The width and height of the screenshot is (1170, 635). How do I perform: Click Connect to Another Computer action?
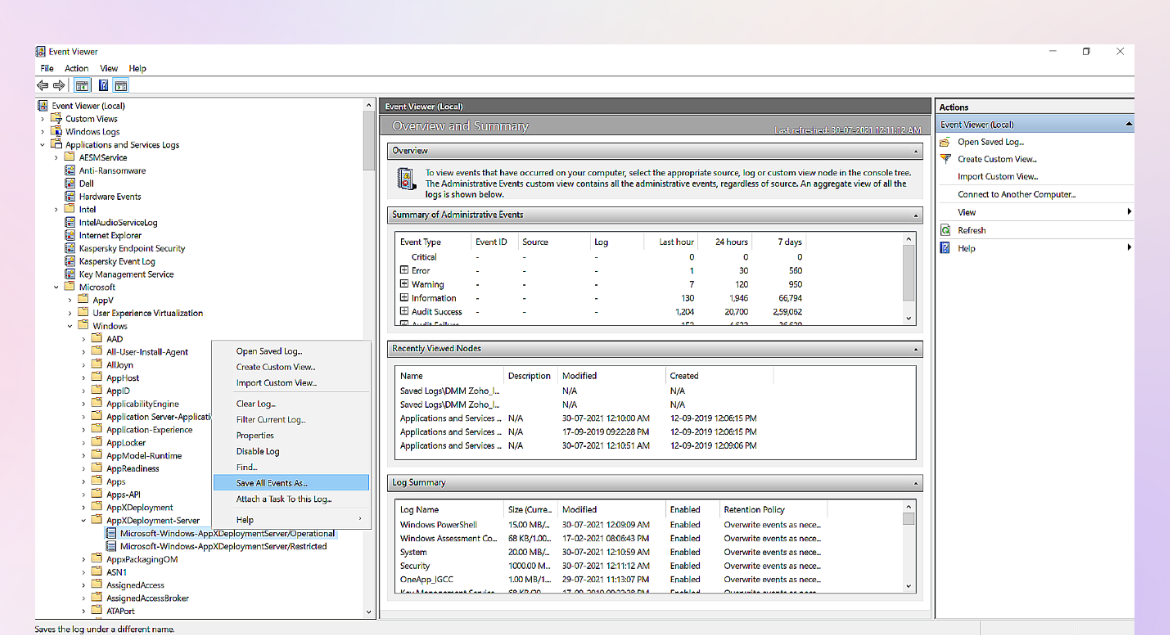pyautogui.click(x=1016, y=194)
